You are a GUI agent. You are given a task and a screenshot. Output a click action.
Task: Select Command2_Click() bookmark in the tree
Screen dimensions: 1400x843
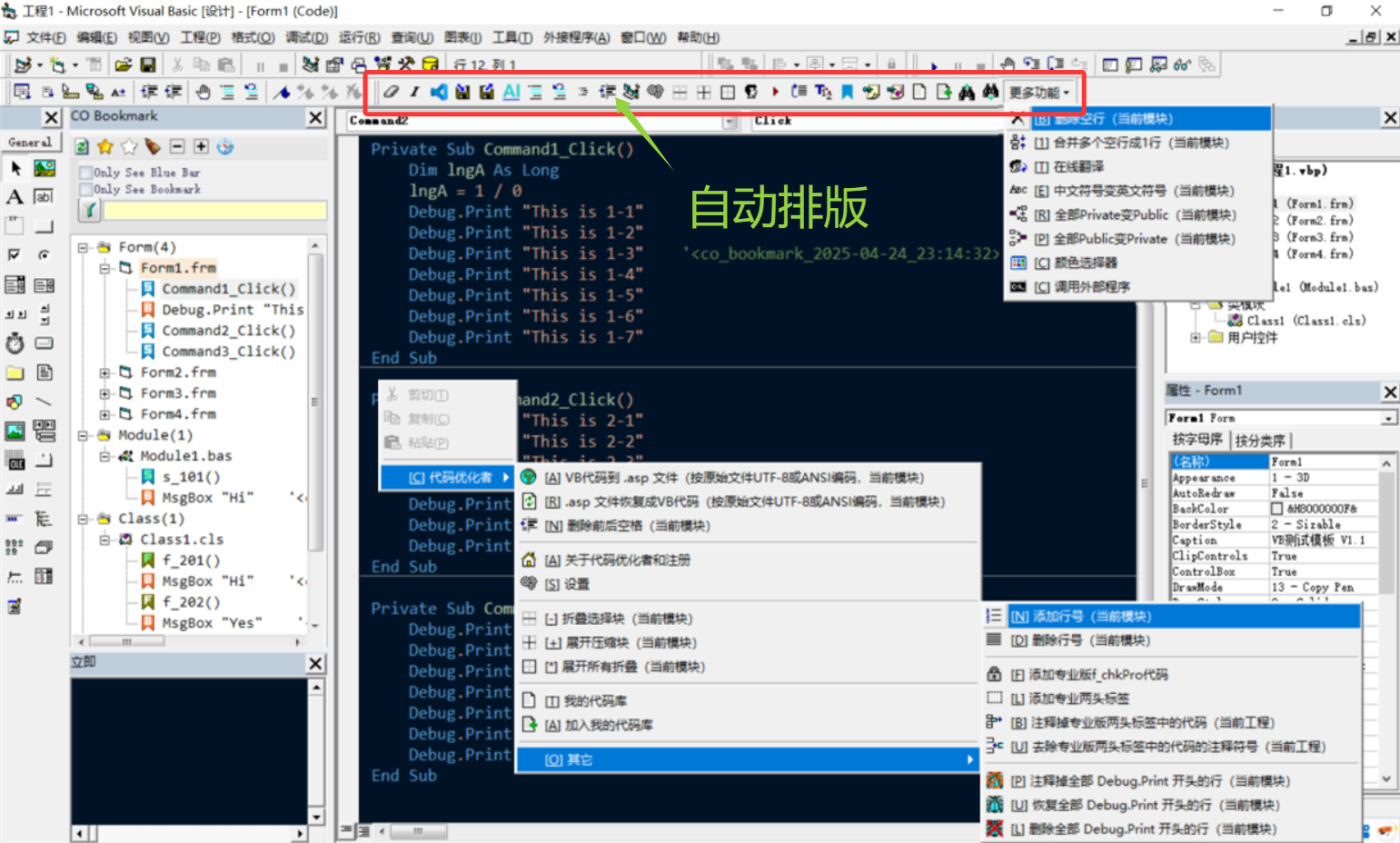[229, 331]
